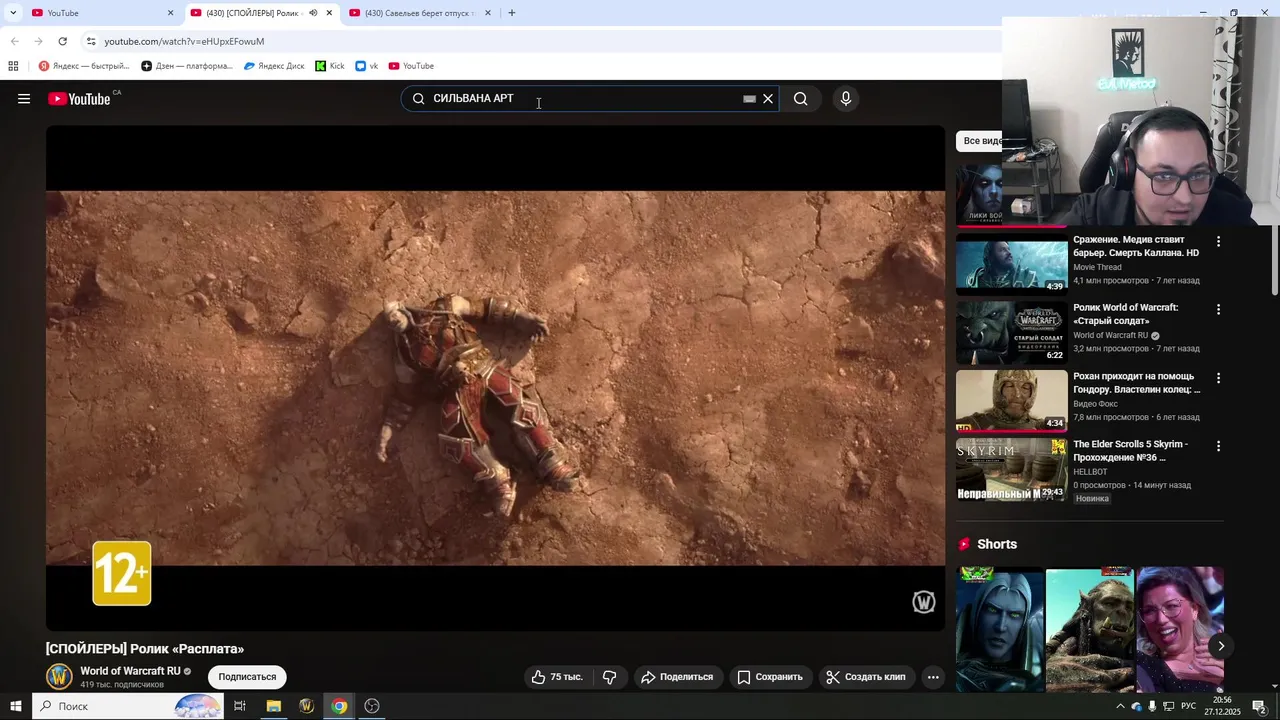Click the taskbar Поиск search box

[128, 706]
